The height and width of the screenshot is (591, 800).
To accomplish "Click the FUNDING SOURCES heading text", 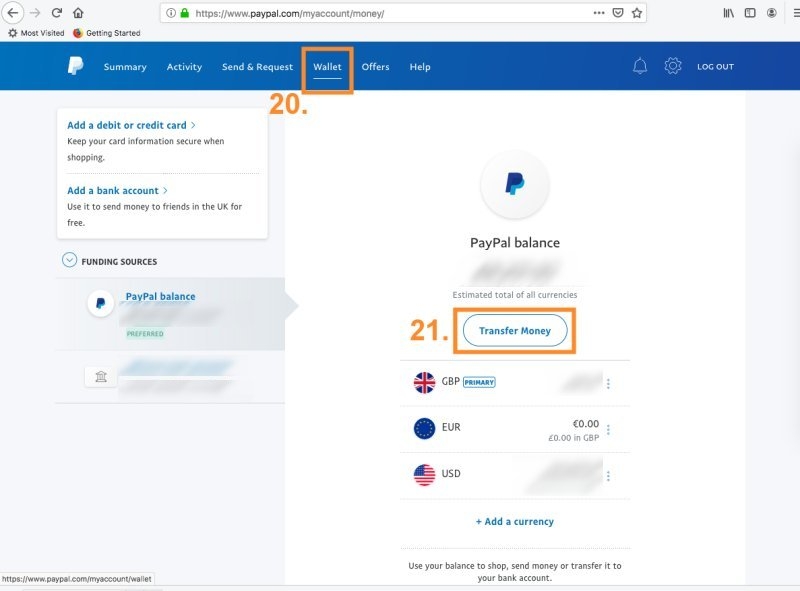I will click(x=119, y=262).
